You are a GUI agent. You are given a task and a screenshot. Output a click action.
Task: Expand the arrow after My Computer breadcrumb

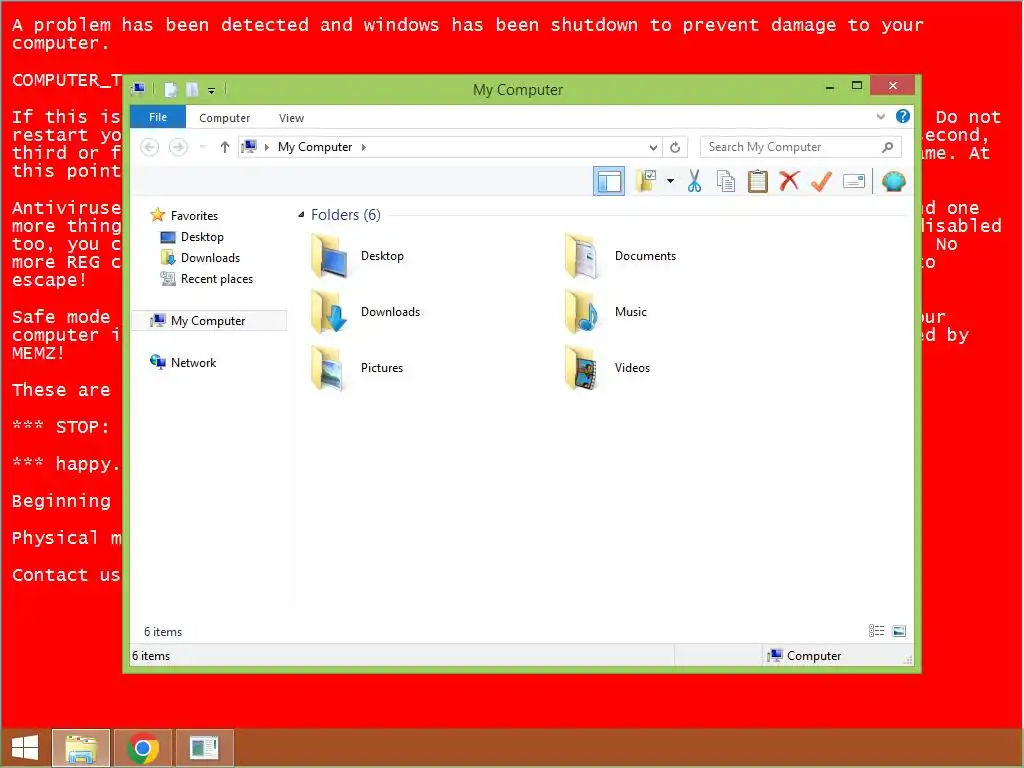click(364, 147)
